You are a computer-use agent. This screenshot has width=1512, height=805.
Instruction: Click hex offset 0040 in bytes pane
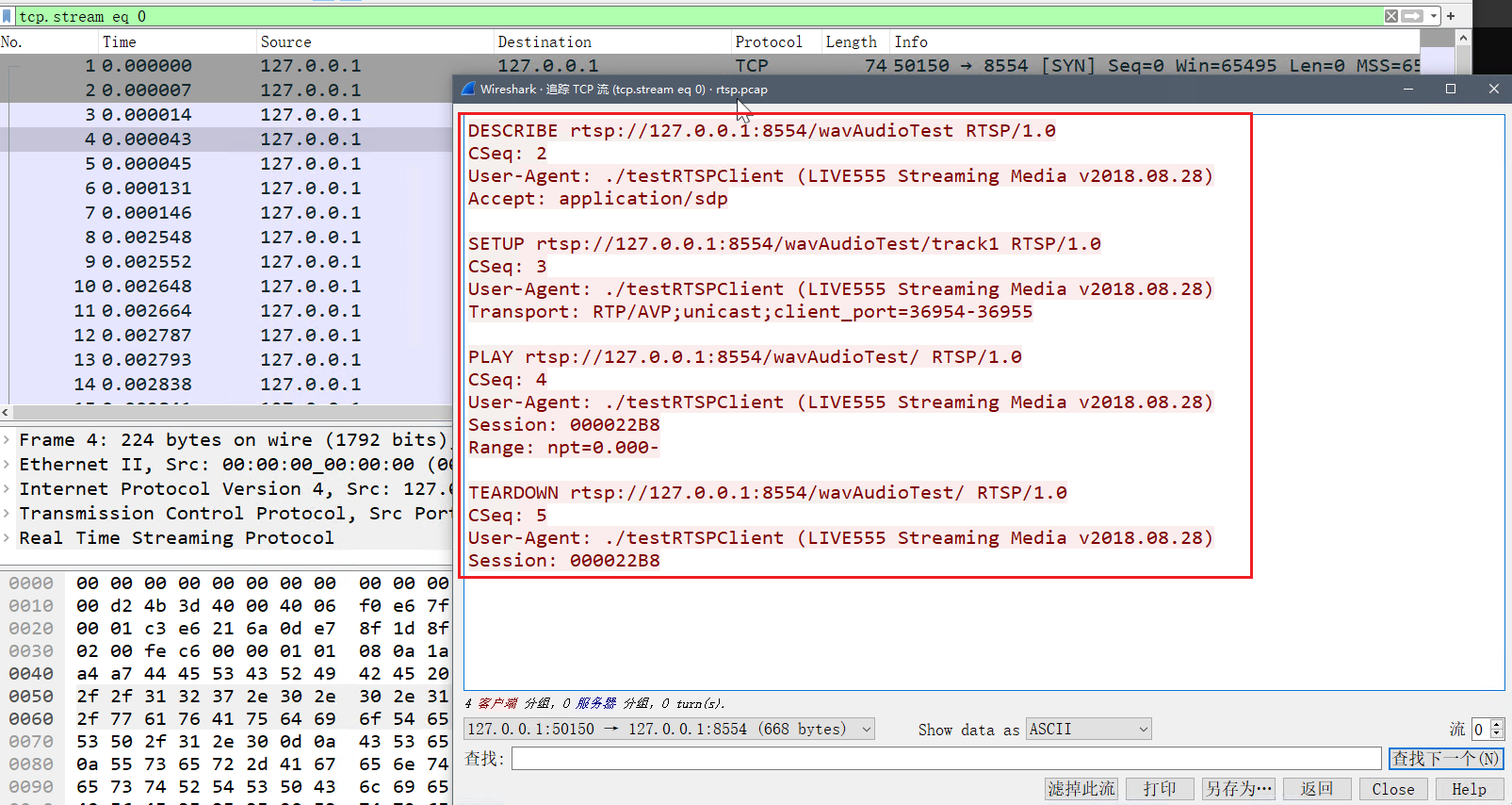pos(31,673)
